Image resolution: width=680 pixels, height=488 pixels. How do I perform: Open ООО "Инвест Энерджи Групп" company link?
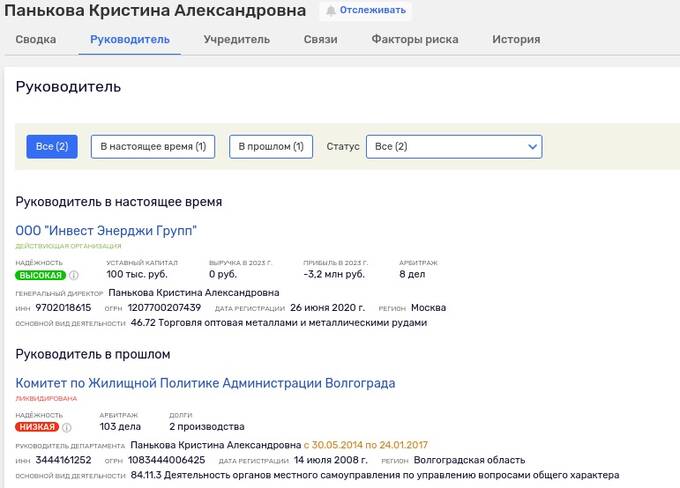tap(106, 231)
